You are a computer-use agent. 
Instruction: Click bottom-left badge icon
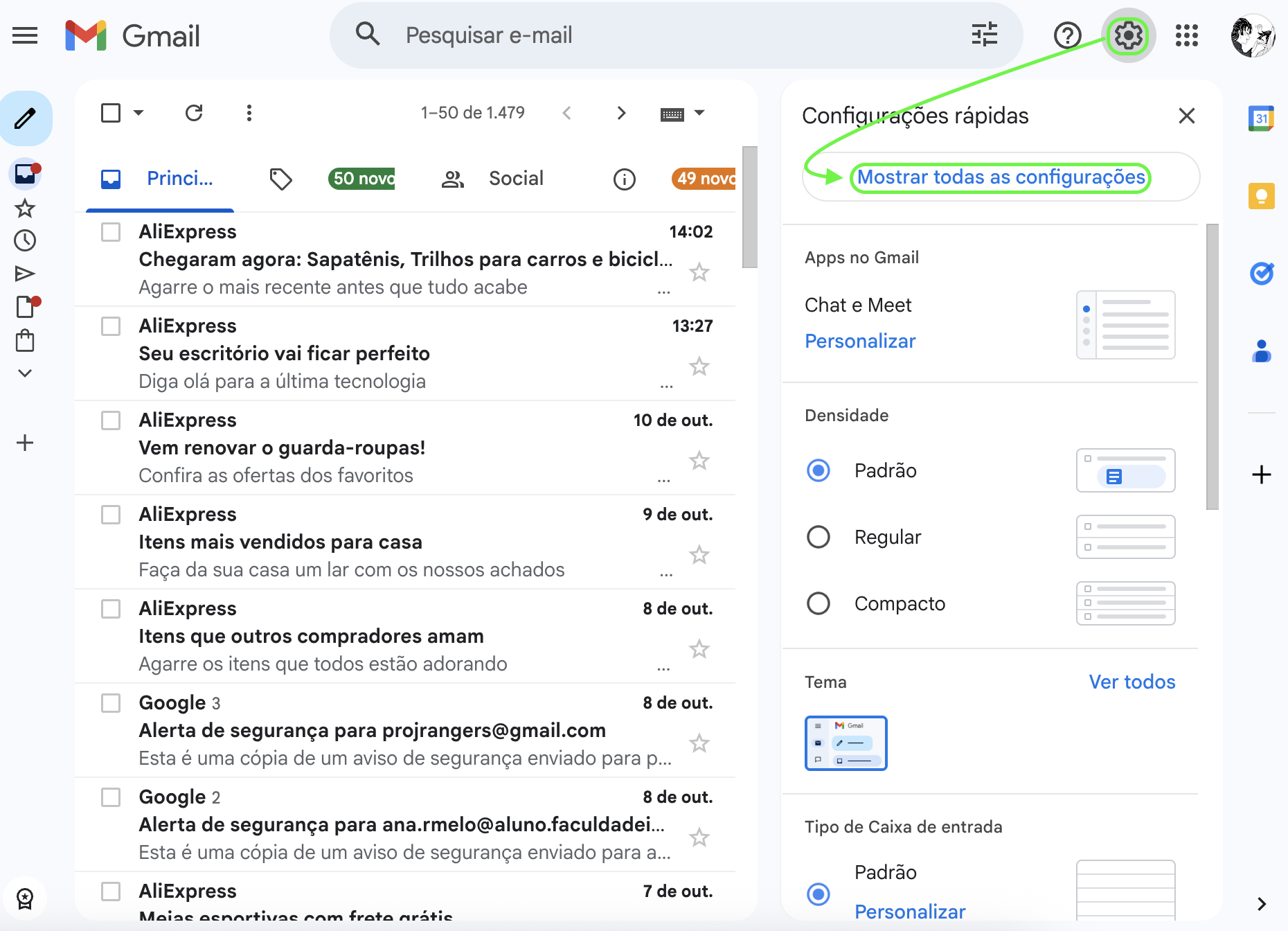tap(25, 898)
